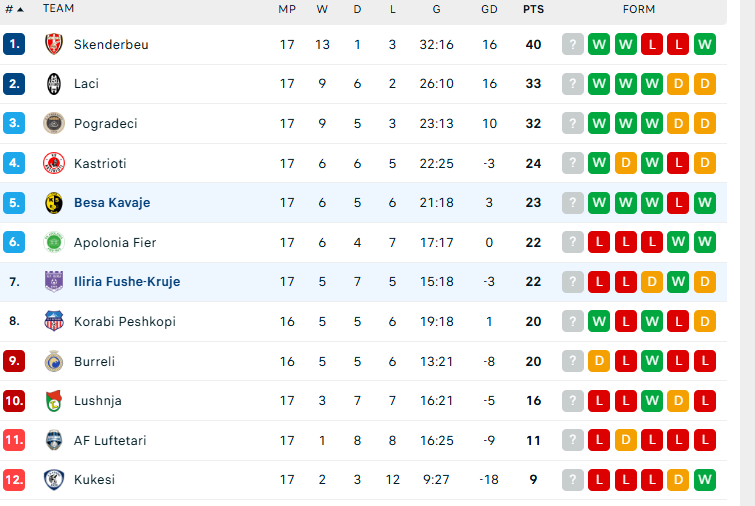Click Kukesi's most recent green W result

tap(705, 479)
